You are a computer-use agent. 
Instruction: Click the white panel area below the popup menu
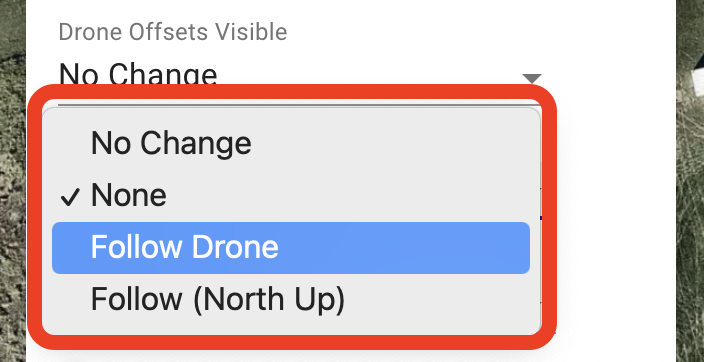[x=350, y=356]
